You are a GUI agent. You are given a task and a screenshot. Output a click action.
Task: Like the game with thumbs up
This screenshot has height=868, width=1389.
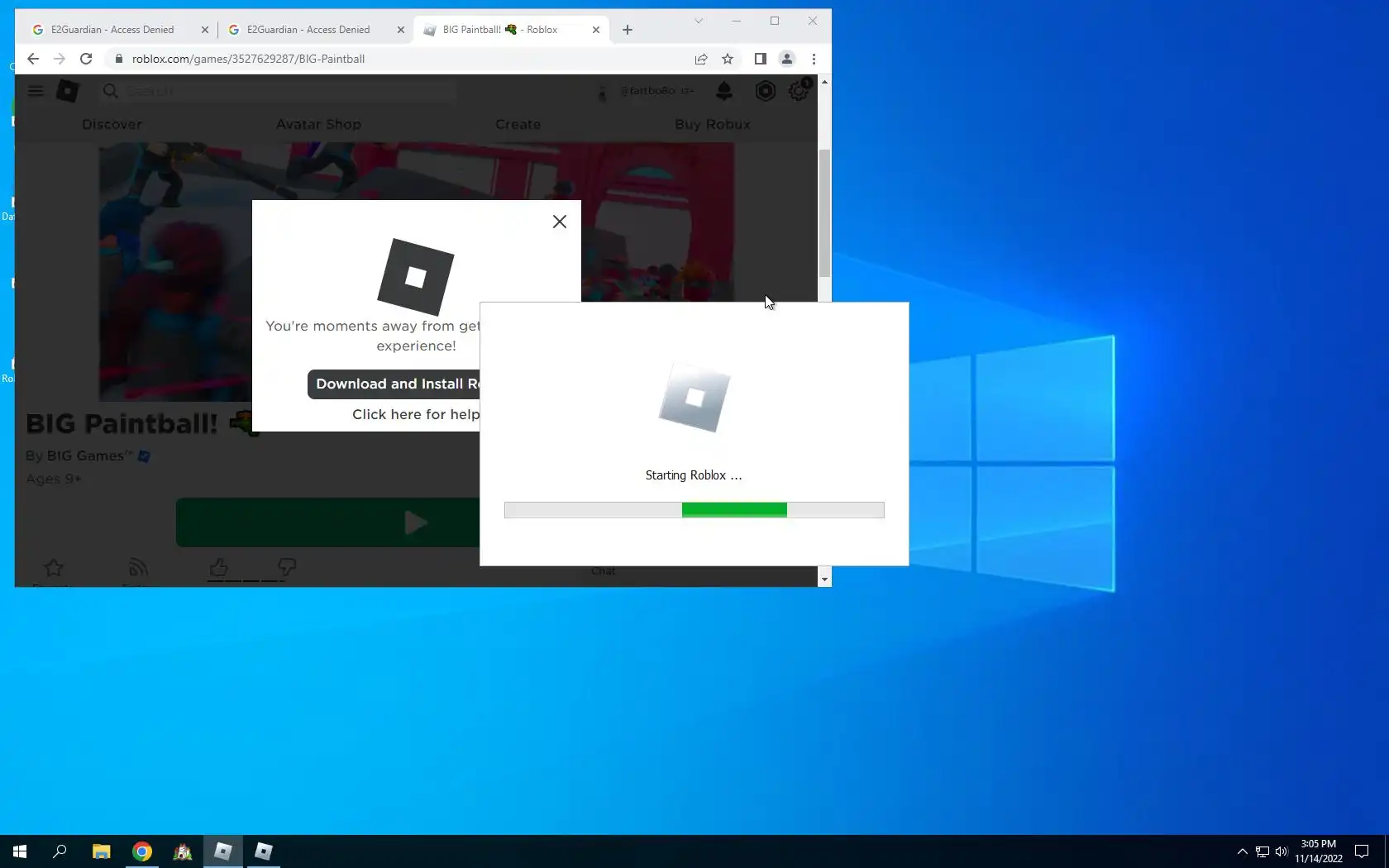pos(219,567)
